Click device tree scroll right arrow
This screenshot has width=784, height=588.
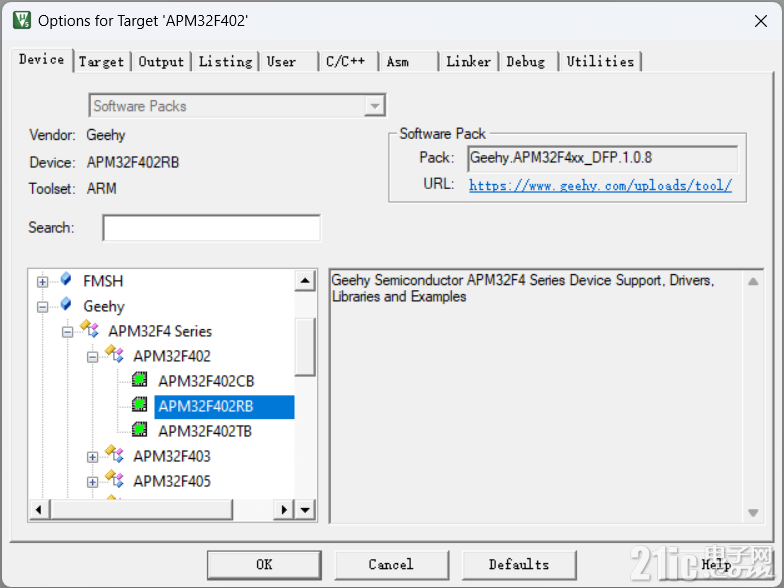click(x=284, y=510)
